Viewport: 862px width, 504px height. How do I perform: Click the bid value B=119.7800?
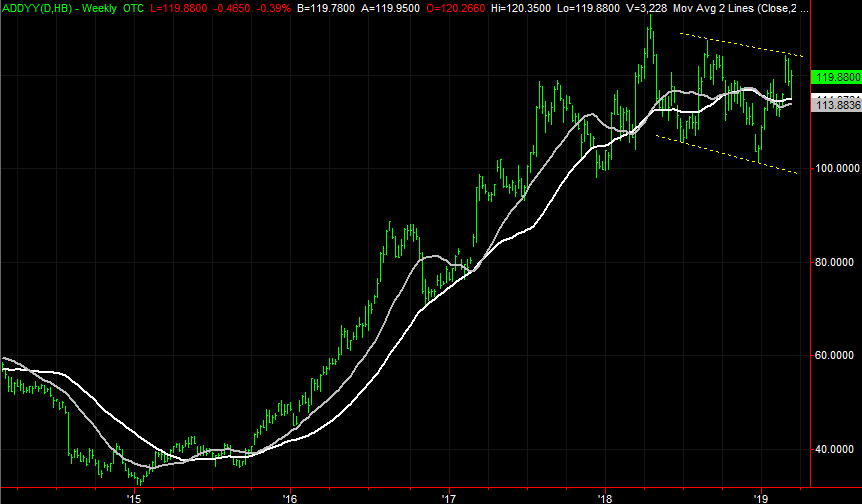[x=325, y=8]
